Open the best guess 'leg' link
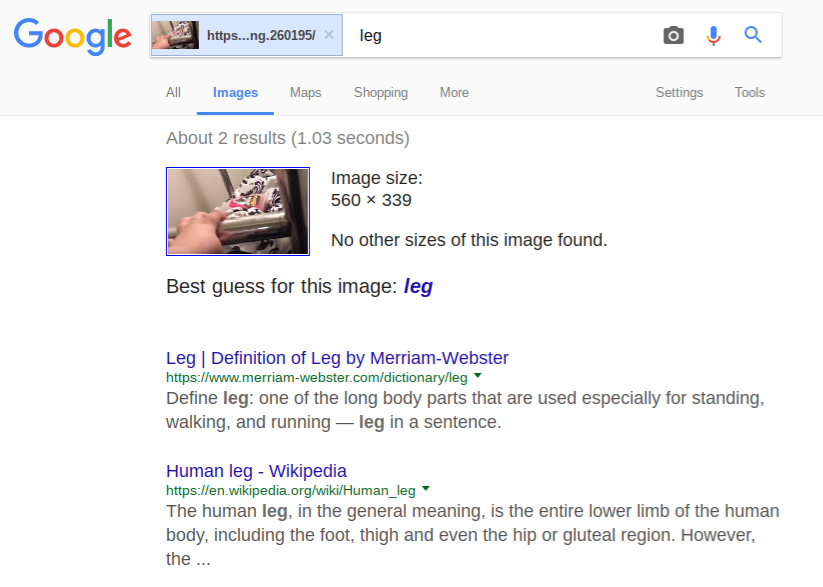Image resolution: width=823 pixels, height=587 pixels. click(x=418, y=287)
